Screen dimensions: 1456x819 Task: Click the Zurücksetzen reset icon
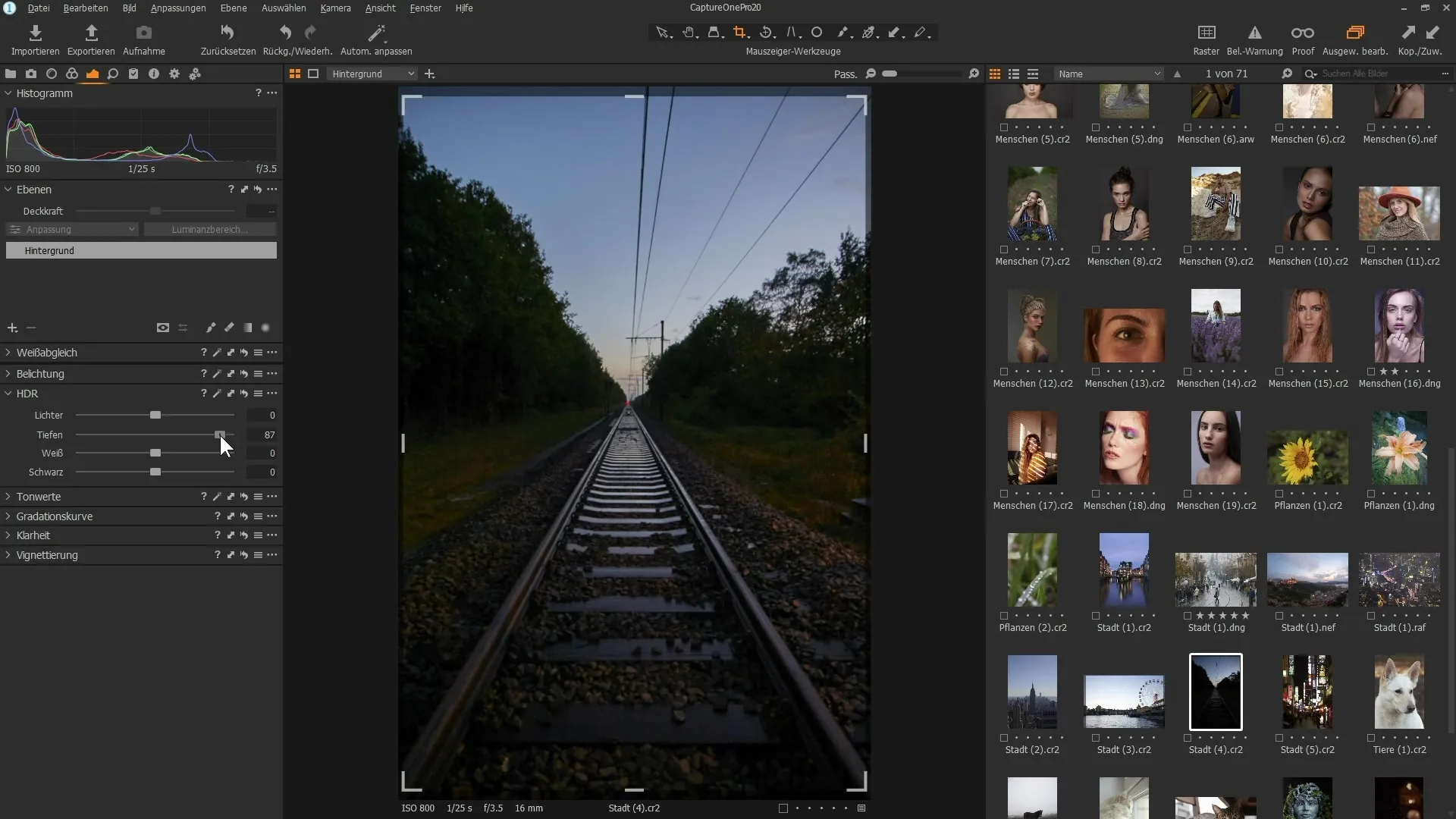point(227,33)
